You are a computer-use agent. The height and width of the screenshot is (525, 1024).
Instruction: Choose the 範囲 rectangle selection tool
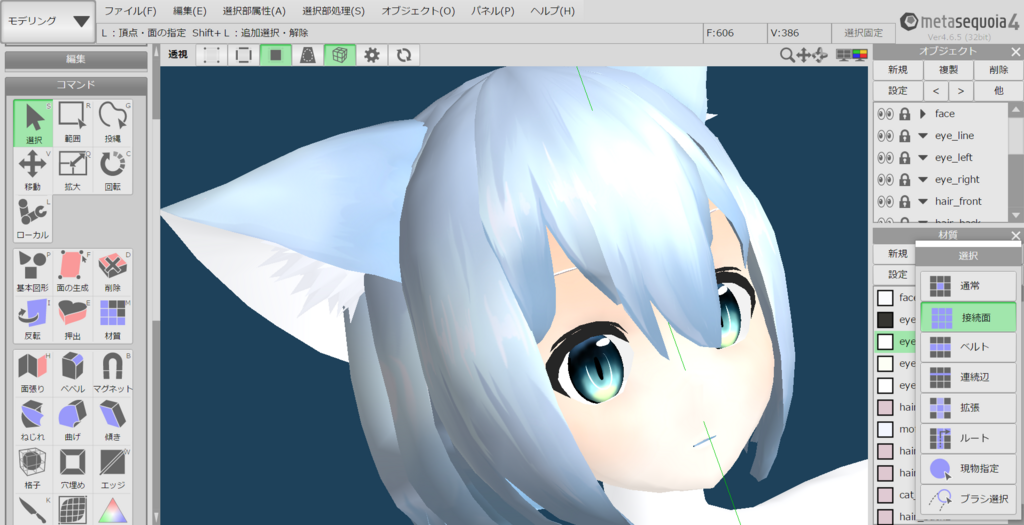pyautogui.click(x=72, y=123)
